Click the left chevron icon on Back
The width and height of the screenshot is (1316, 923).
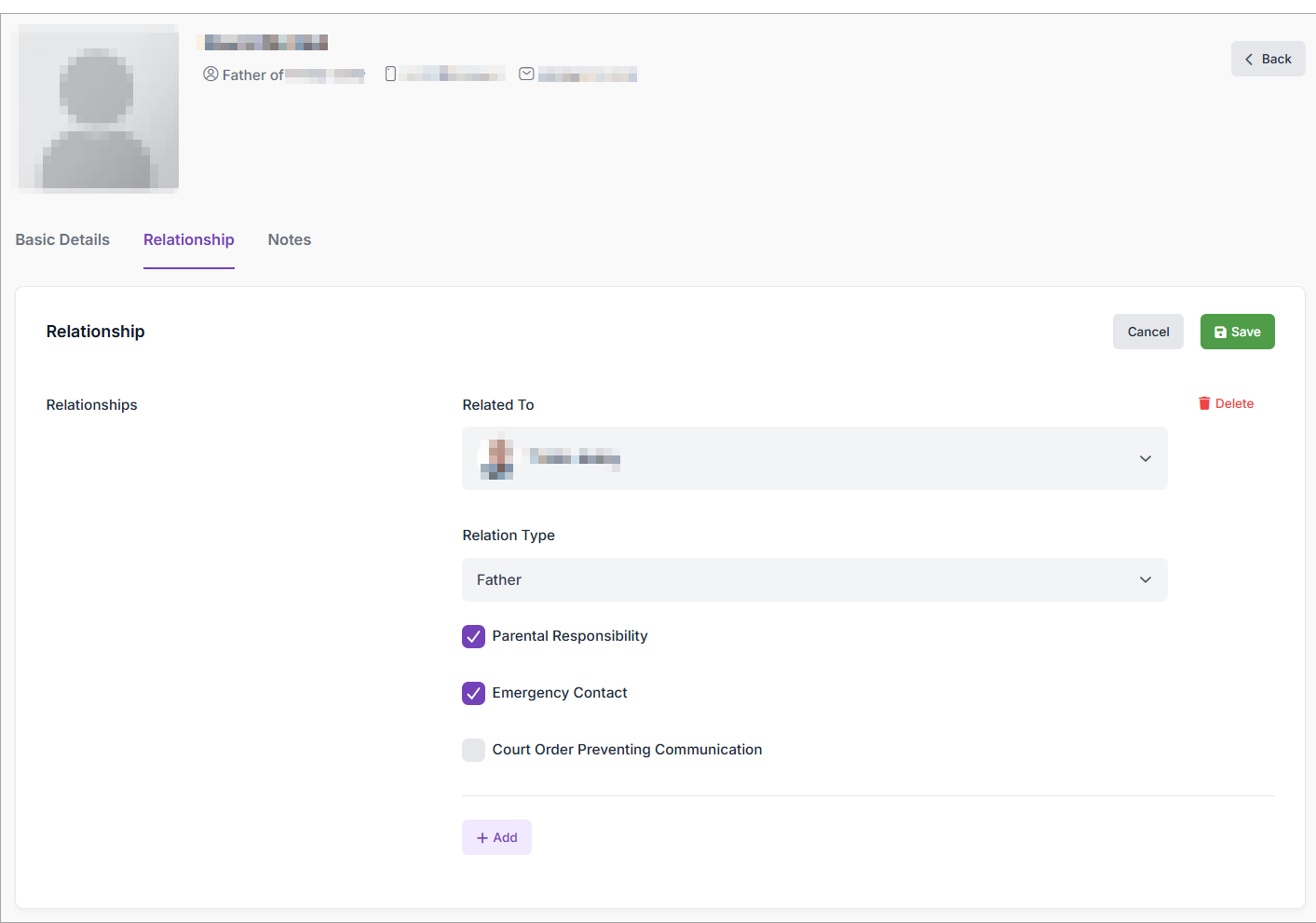click(x=1249, y=59)
